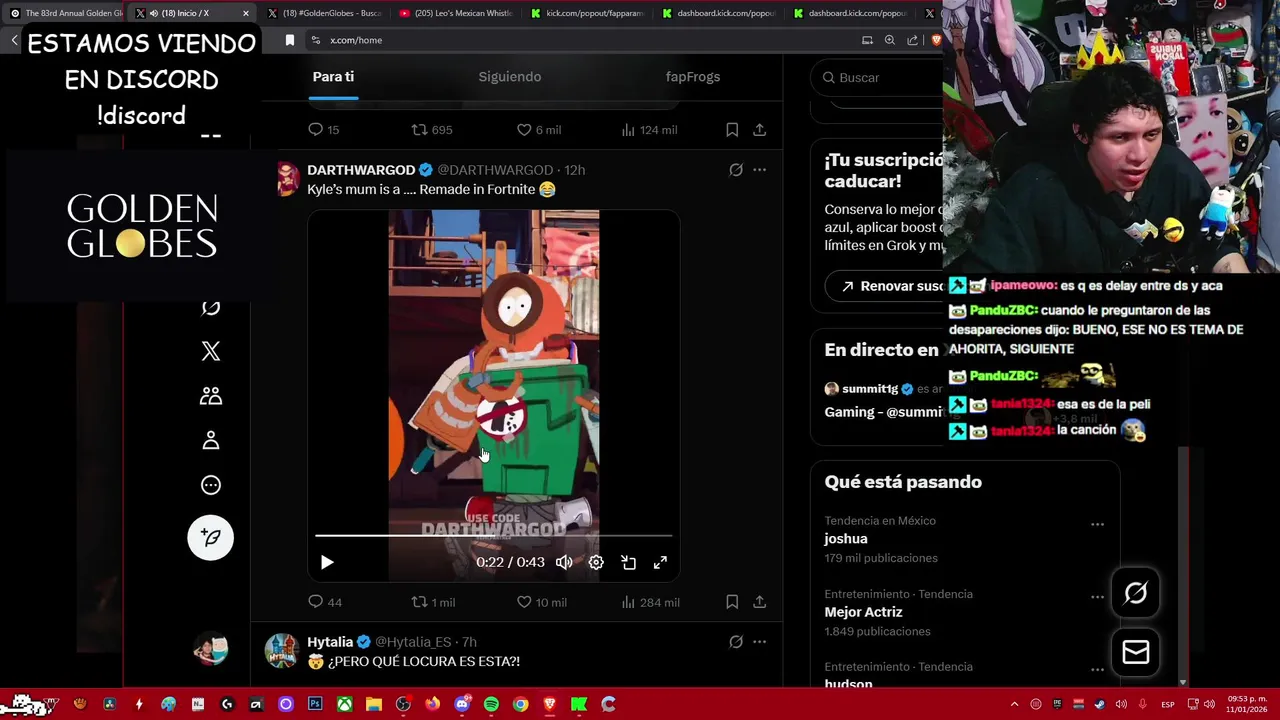This screenshot has height=720, width=1280.
Task: Switch to Leo's Mexican Whistle YouTube tab
Action: (456, 13)
